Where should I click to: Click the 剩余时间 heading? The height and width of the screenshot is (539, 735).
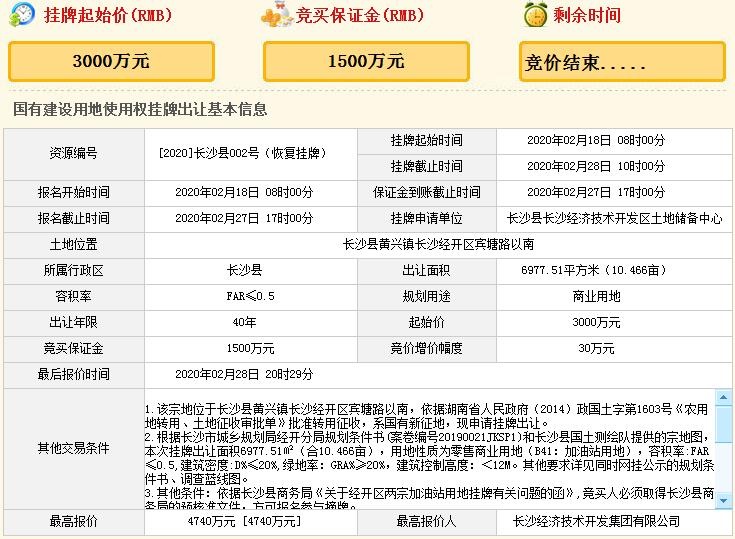587,15
